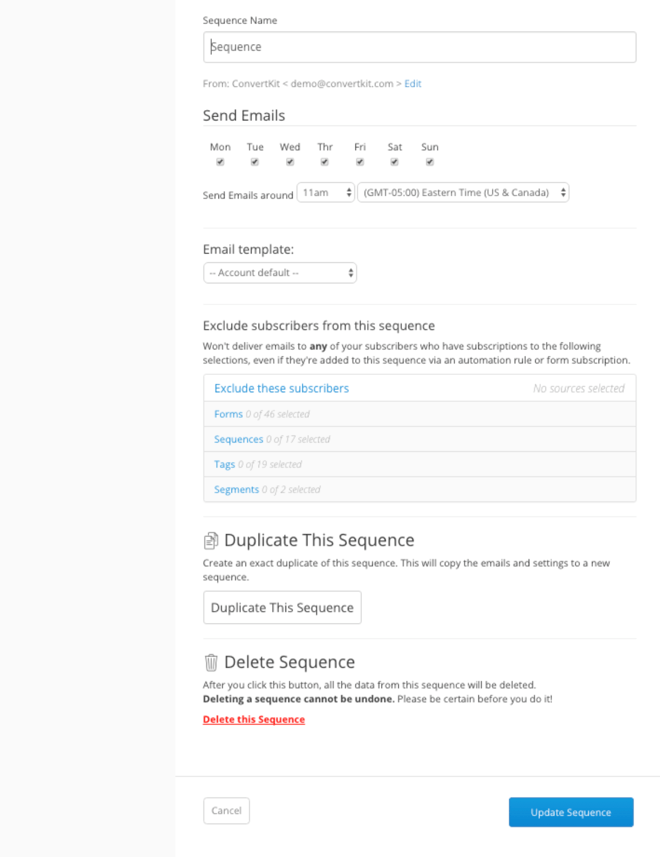
Task: Open the Segments exclusion list
Action: 236,490
